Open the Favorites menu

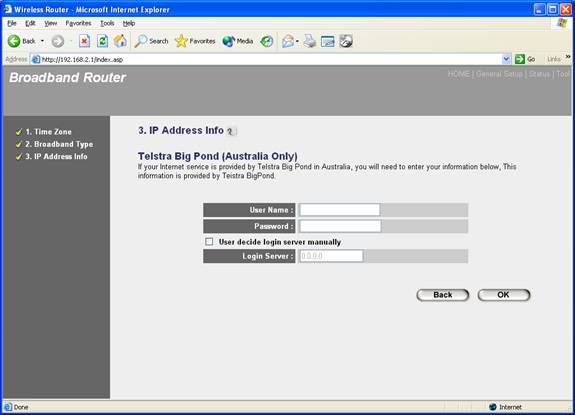[78, 23]
